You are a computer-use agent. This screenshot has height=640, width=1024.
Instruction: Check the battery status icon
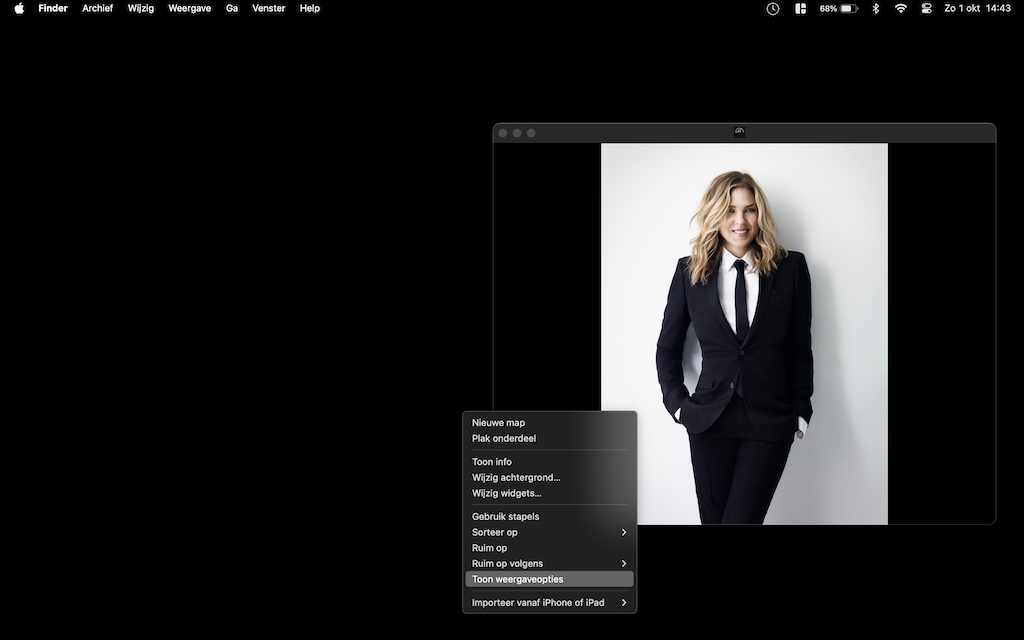coord(849,8)
